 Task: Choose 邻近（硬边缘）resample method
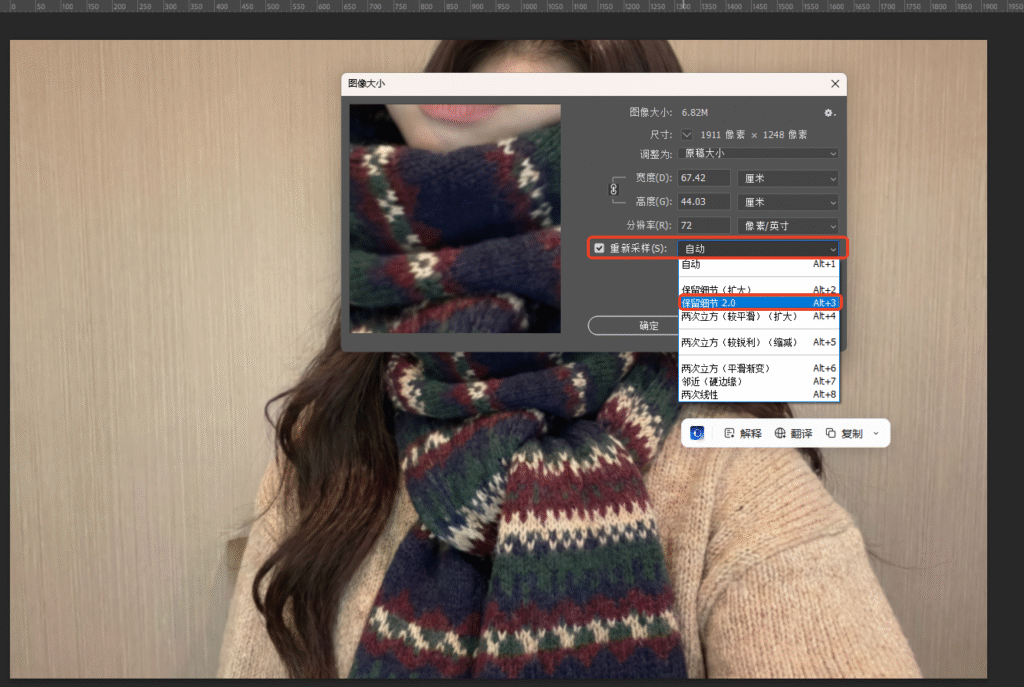click(x=759, y=381)
